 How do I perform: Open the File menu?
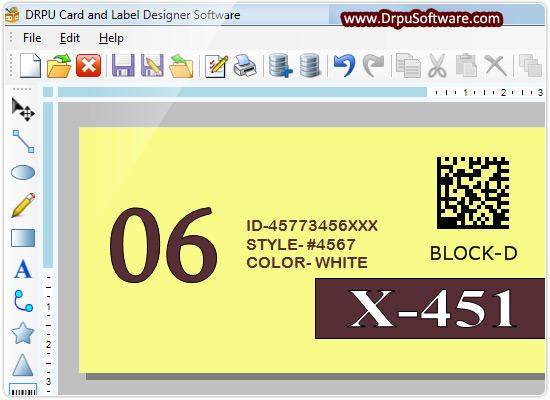click(32, 38)
